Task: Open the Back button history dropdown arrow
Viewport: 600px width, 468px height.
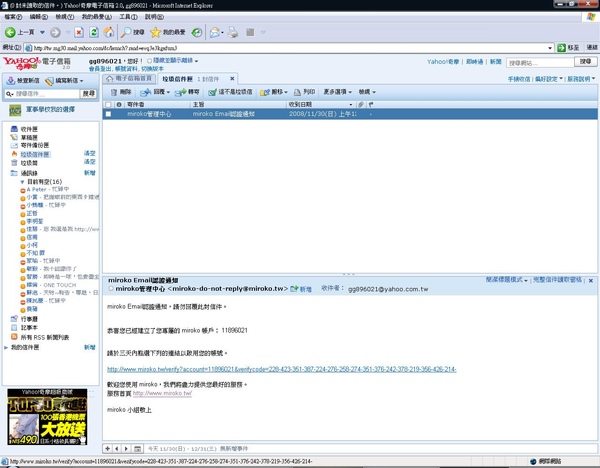Action: click(x=42, y=33)
